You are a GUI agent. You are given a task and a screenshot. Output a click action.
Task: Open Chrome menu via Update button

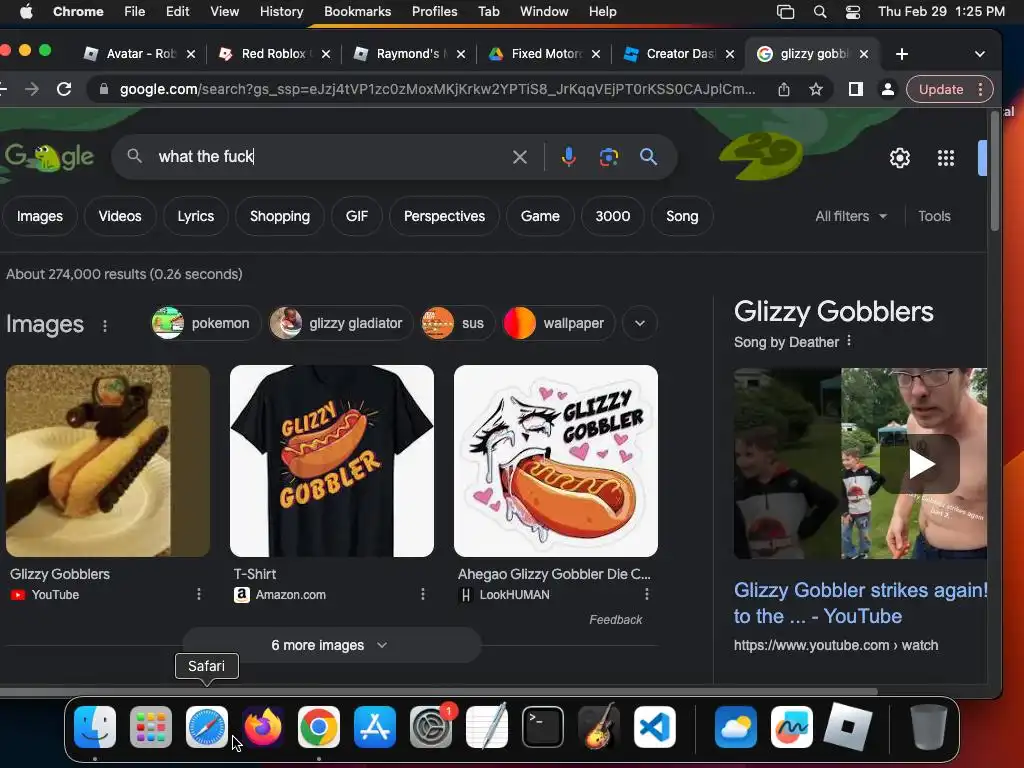coord(950,89)
